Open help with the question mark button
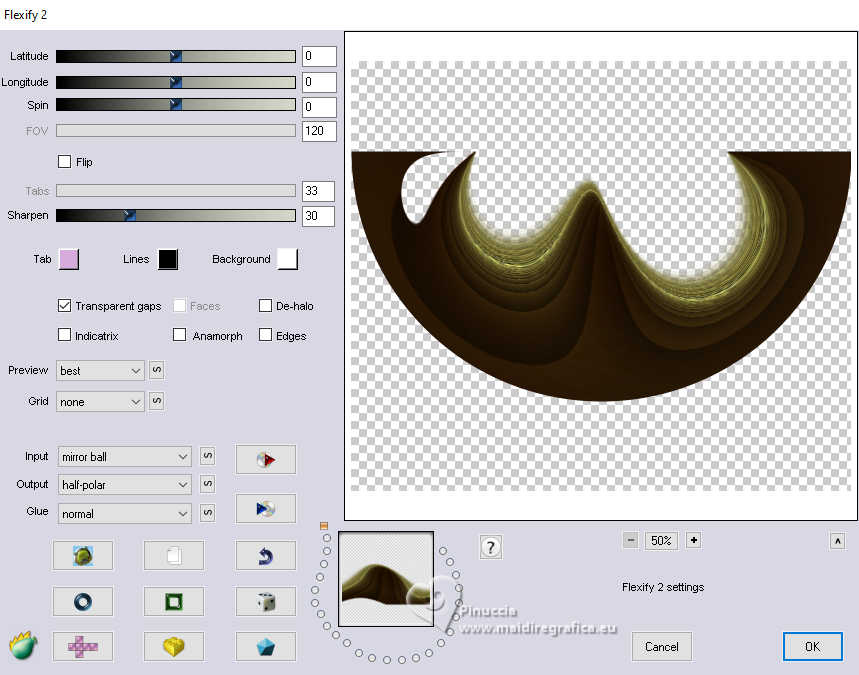The width and height of the screenshot is (859, 675). pyautogui.click(x=490, y=547)
